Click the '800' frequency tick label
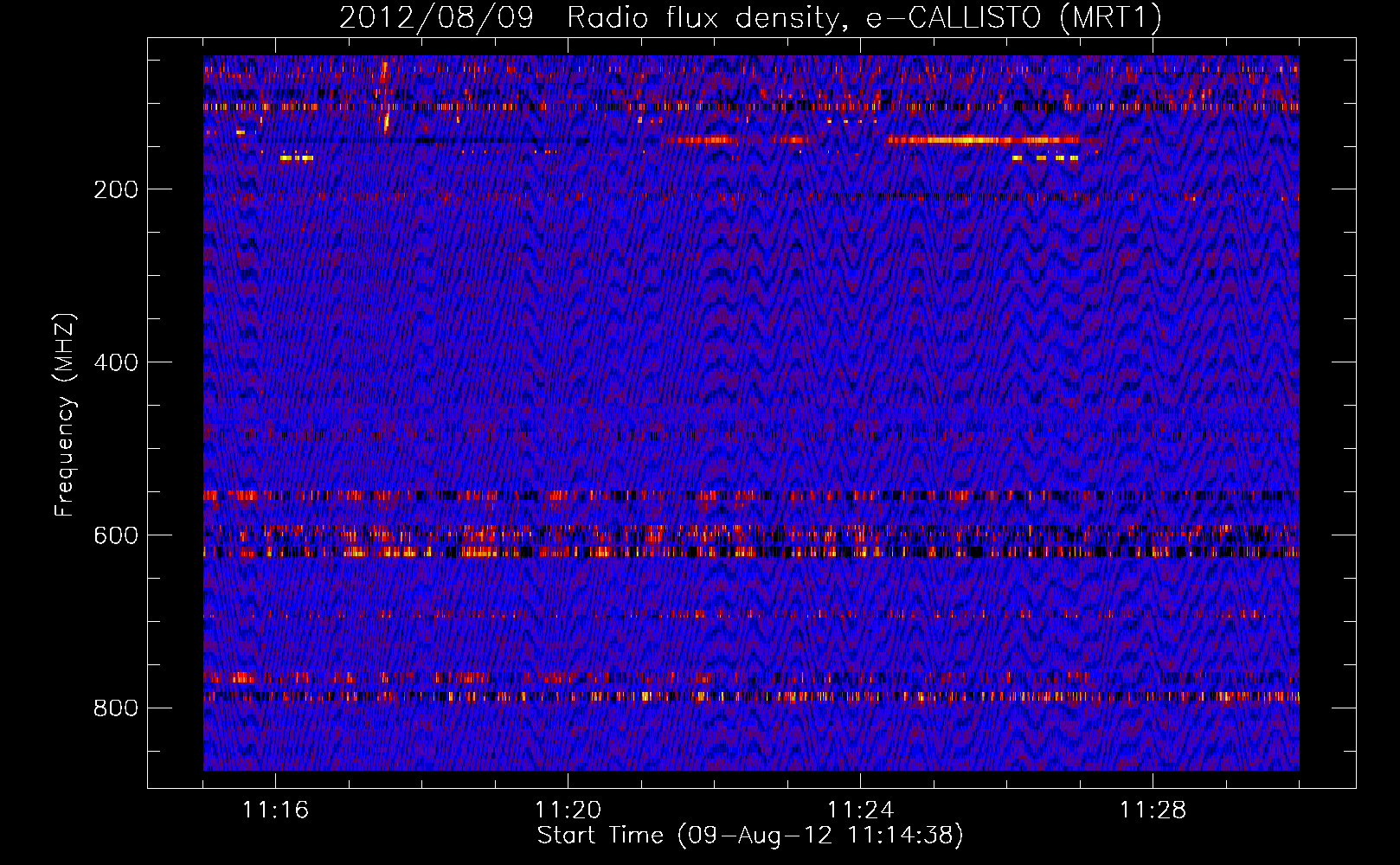Image resolution: width=1400 pixels, height=865 pixels. click(116, 708)
